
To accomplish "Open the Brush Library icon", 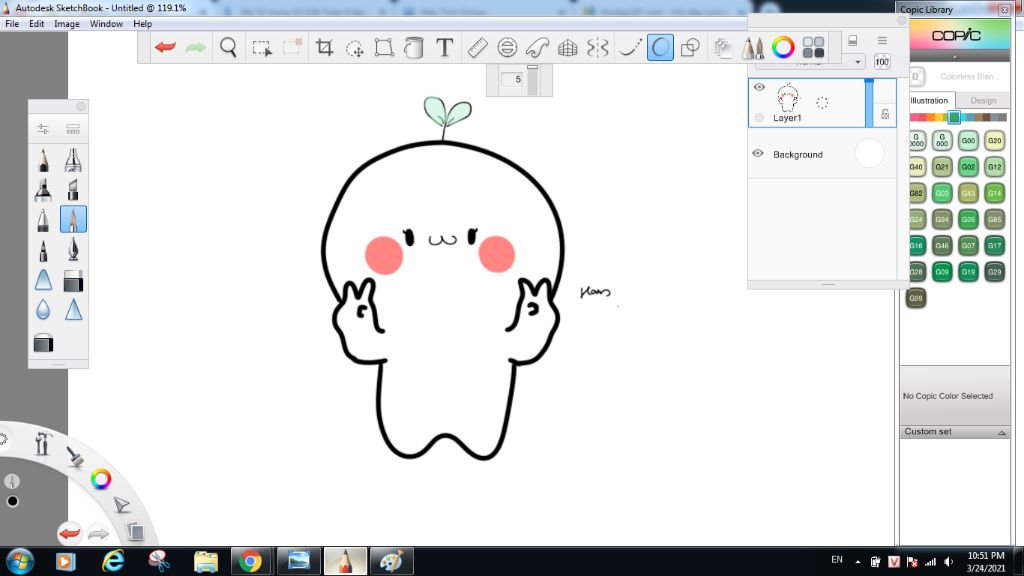I will (73, 129).
